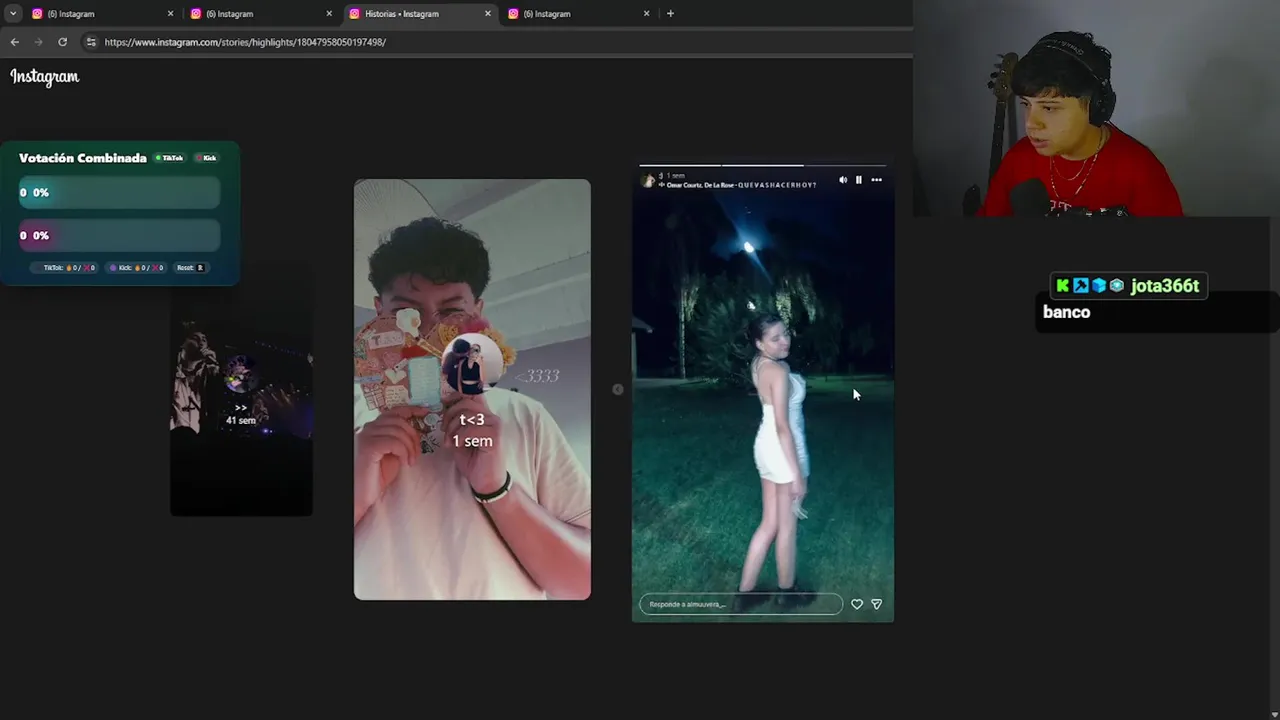Click the Instagram URL address bar

495,42
